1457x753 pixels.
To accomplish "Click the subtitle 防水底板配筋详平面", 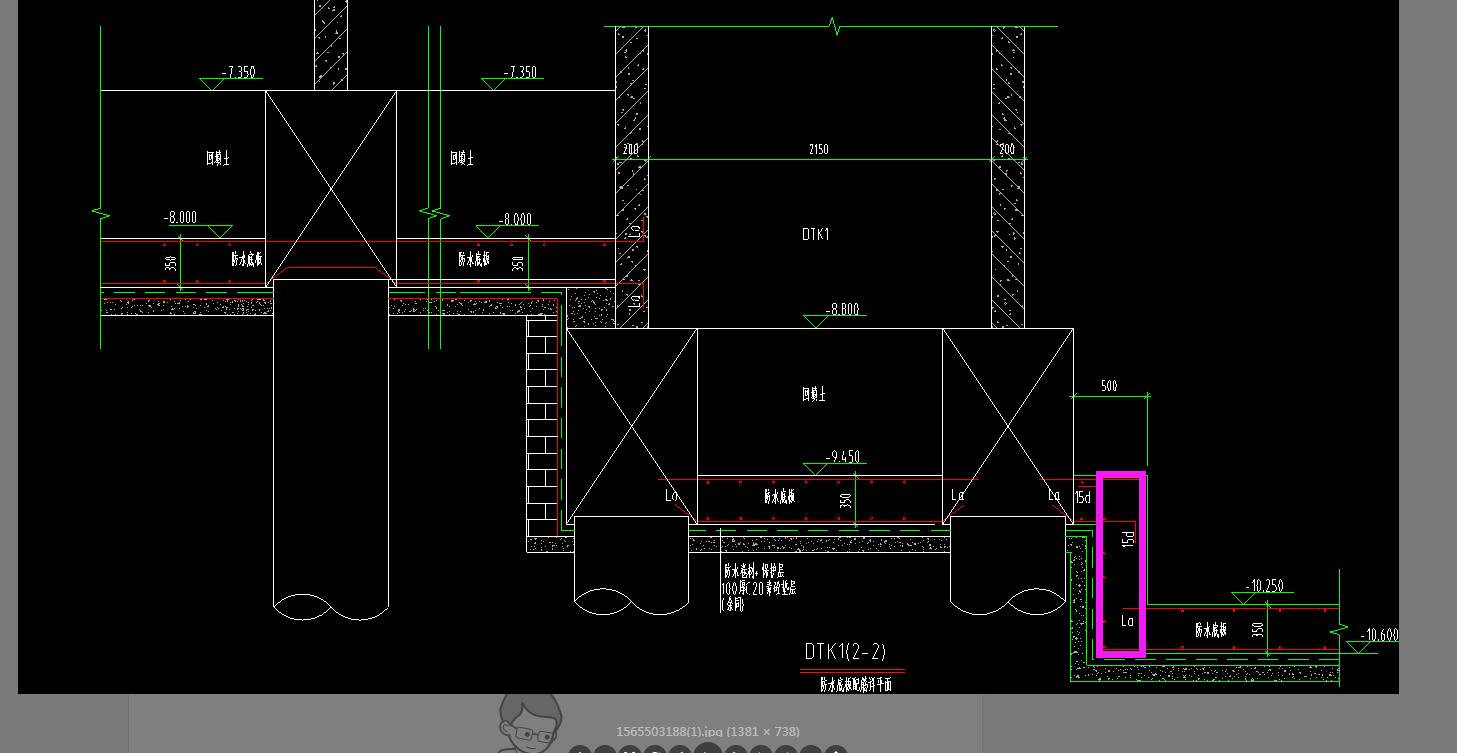I will pos(855,685).
